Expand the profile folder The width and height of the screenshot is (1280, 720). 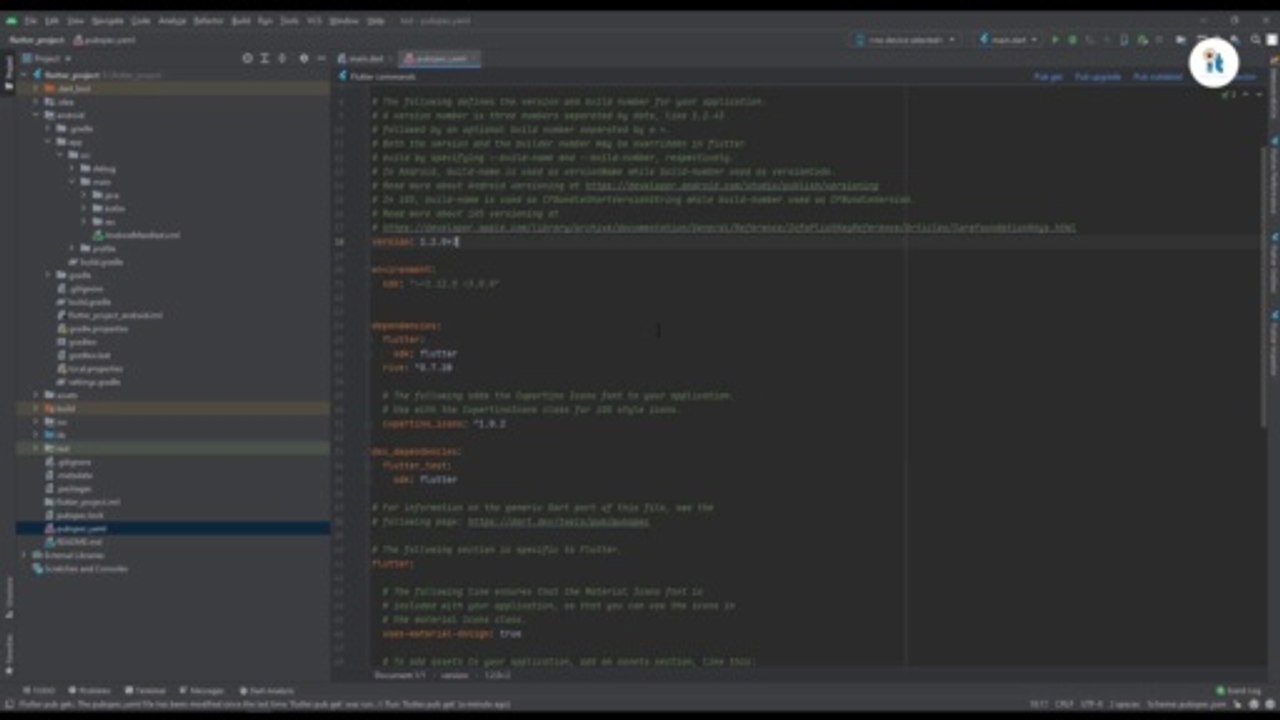[x=73, y=248]
